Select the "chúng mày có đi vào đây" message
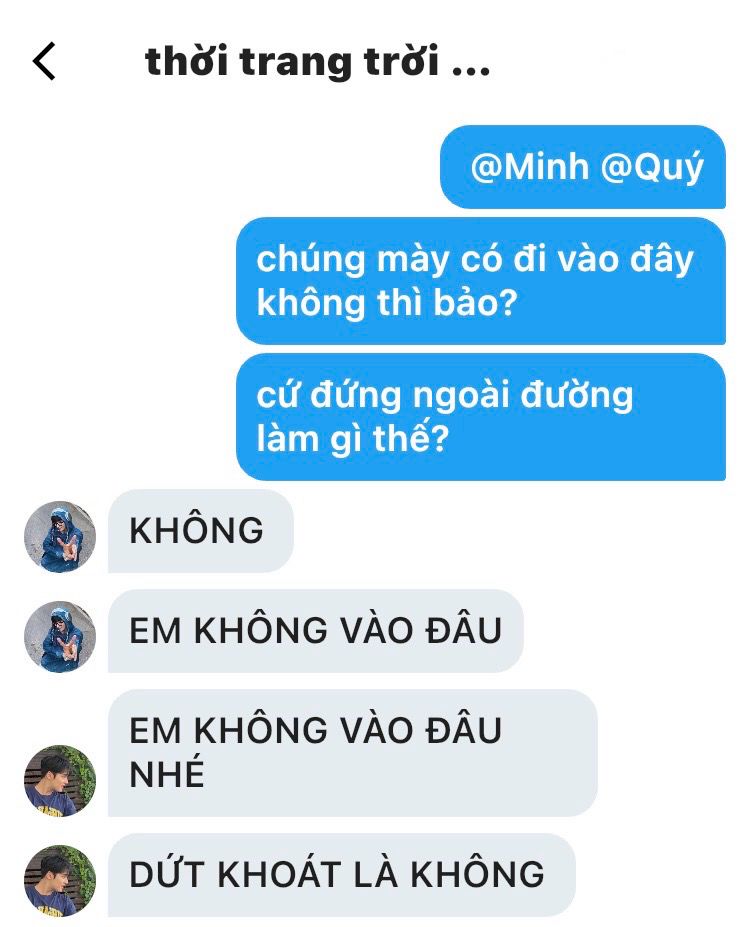749x927 pixels. 481,281
